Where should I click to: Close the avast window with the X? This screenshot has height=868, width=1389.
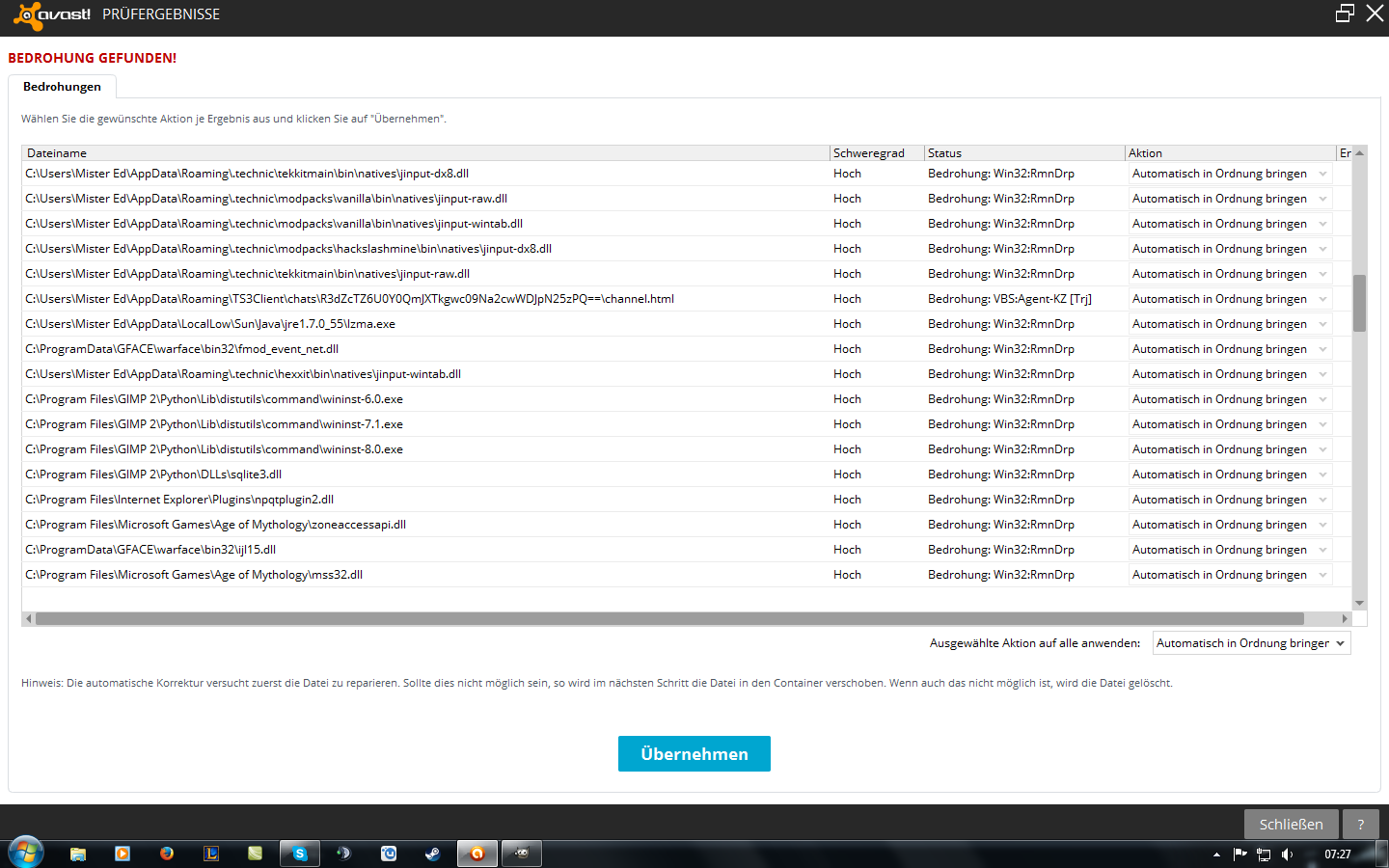coord(1375,14)
